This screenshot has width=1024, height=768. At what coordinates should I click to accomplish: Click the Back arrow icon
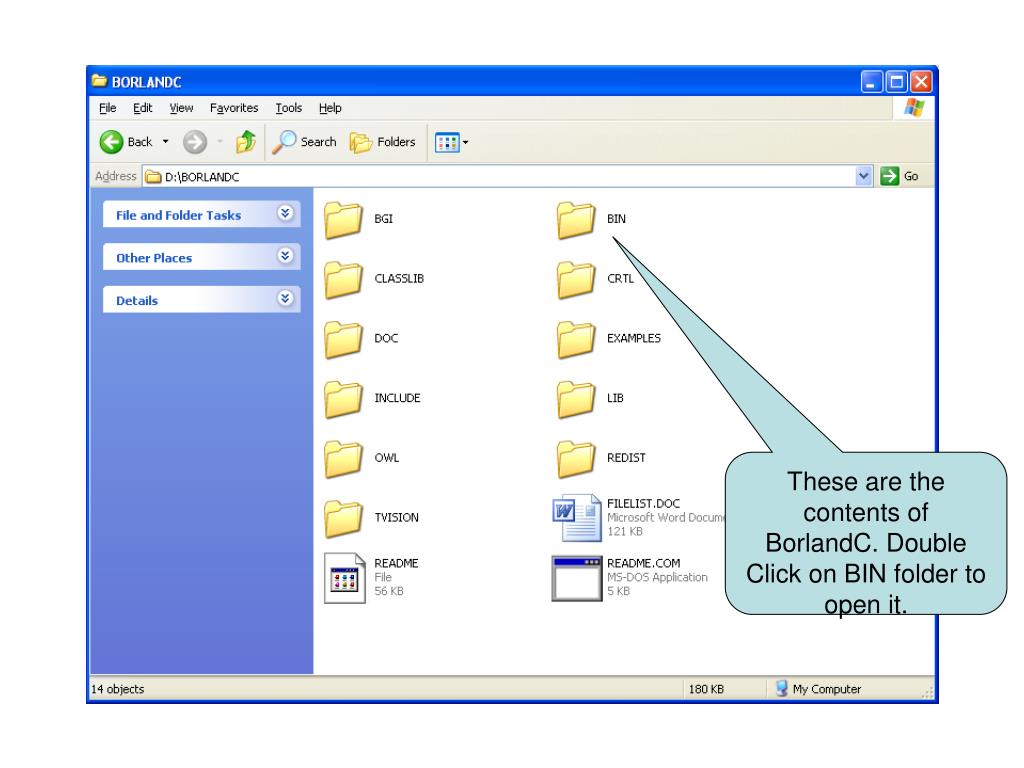click(112, 142)
